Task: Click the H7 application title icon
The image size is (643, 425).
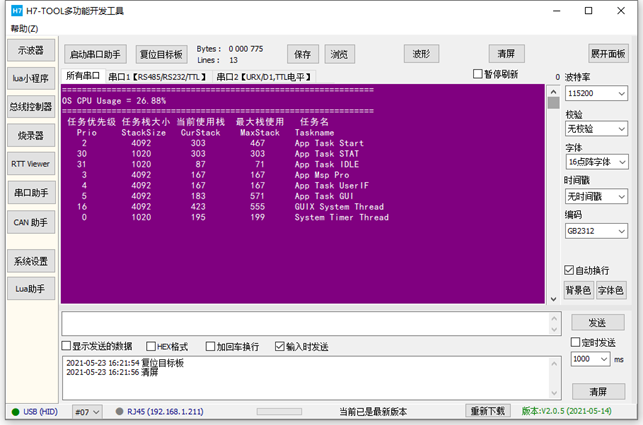Action: (x=17, y=11)
